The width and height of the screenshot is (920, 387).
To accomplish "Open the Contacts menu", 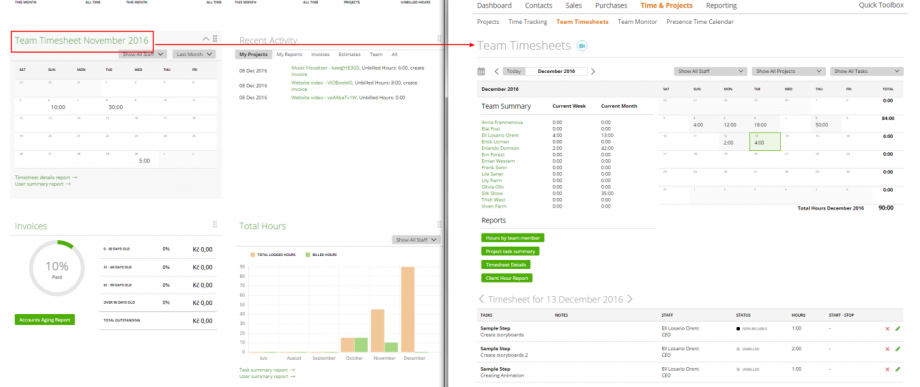I will point(539,6).
